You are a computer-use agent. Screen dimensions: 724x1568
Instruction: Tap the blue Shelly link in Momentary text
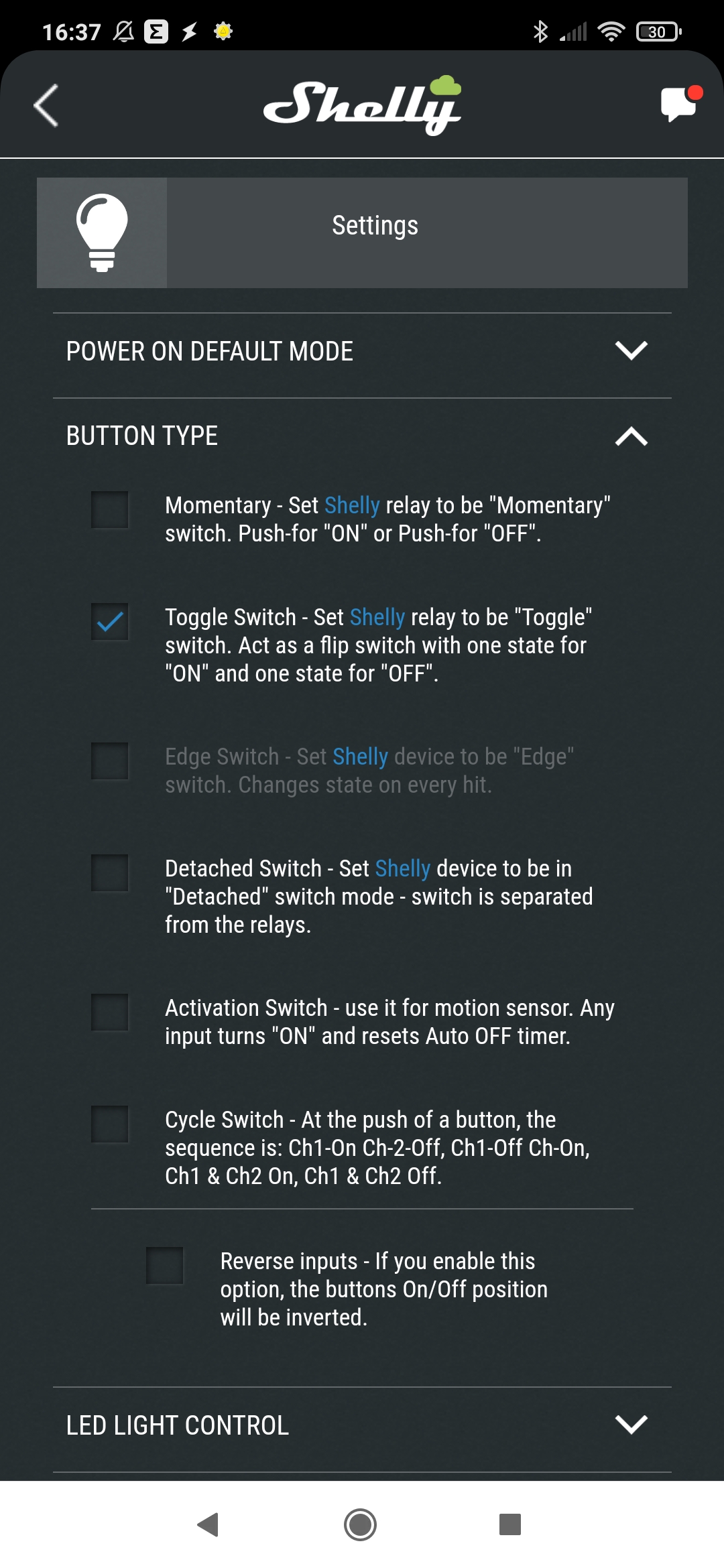tap(352, 505)
